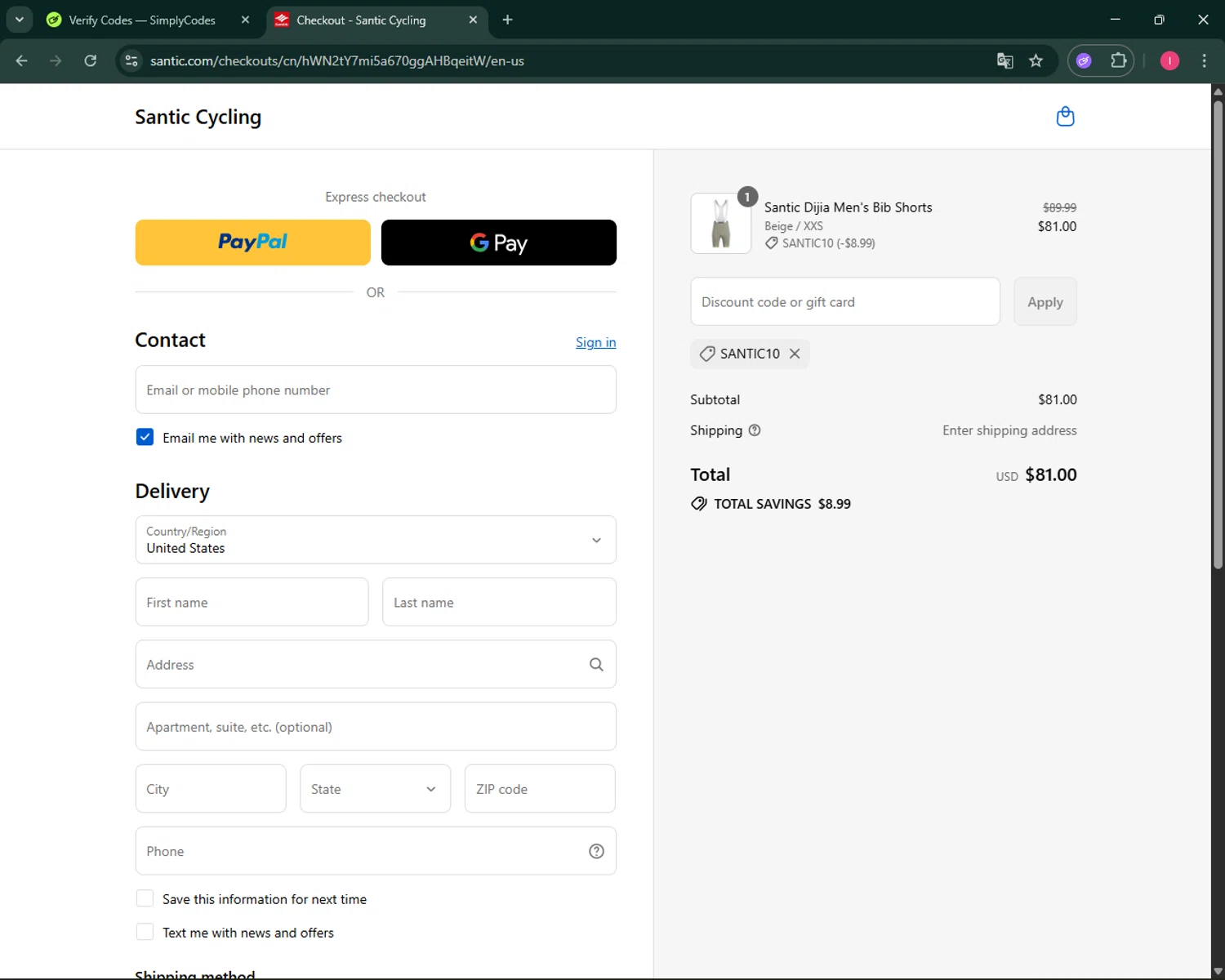Screen dimensions: 1225x980
Task: Open the shopping bag cart icon
Action: pos(1065,117)
